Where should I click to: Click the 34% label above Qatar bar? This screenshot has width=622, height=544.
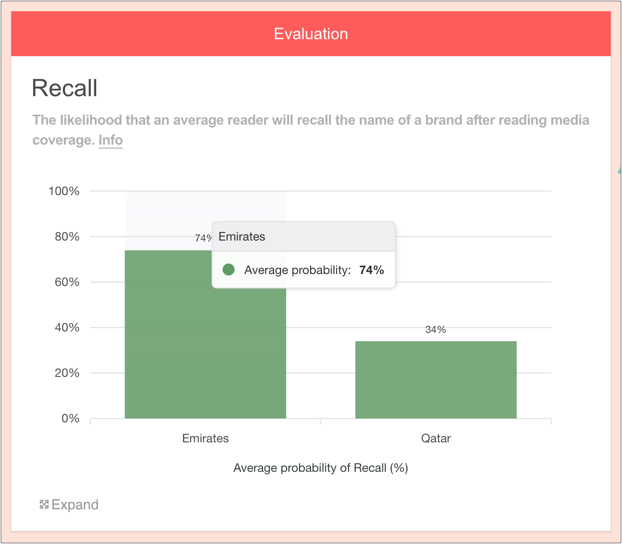435,329
